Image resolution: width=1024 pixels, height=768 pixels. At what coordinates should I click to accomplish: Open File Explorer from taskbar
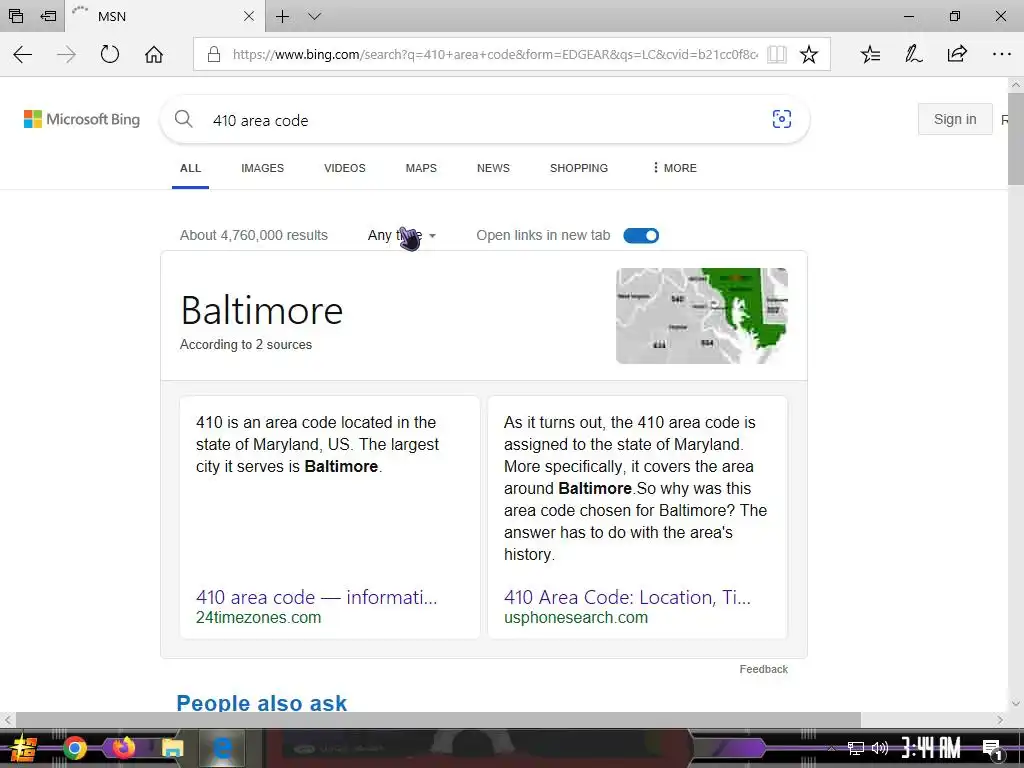click(172, 748)
